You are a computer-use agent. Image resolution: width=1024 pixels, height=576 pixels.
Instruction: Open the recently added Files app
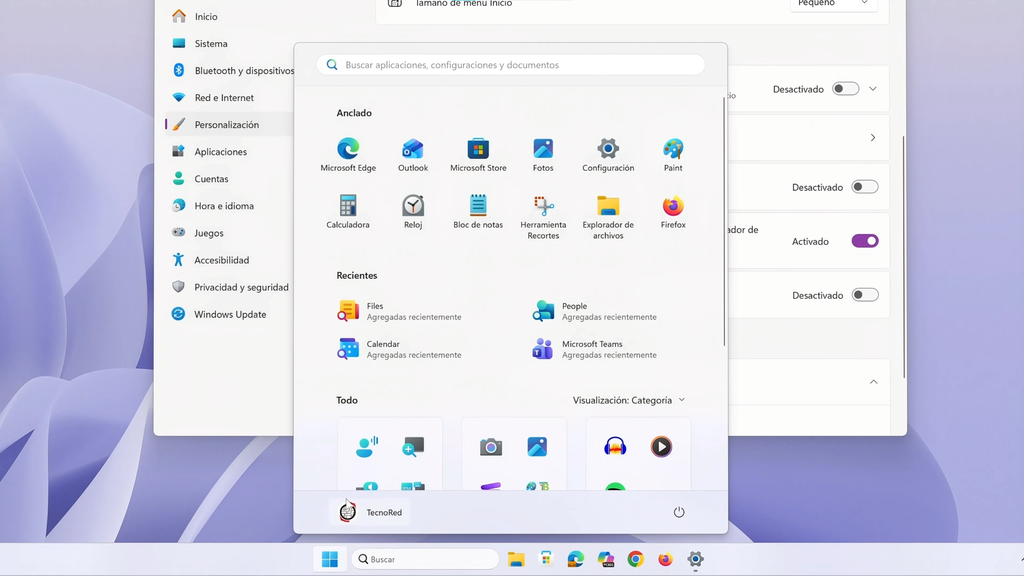pos(400,311)
